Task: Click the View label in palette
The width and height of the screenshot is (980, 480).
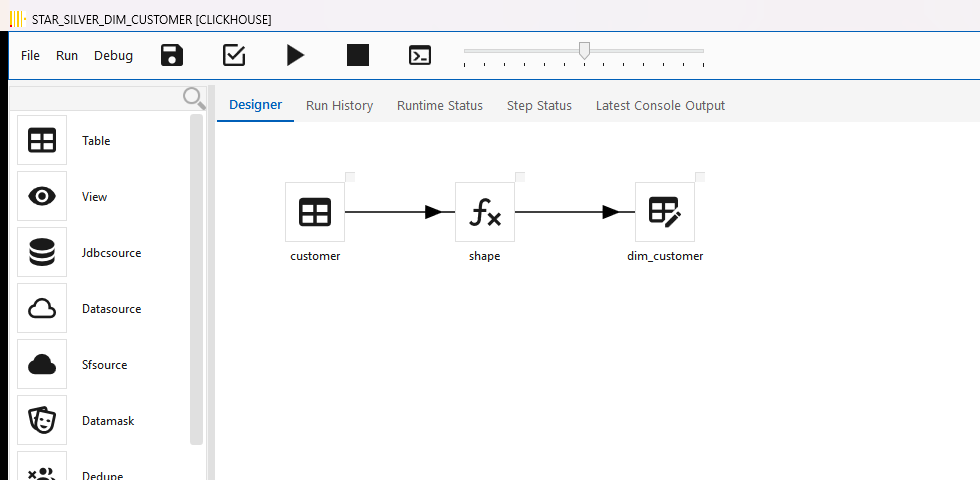Action: coord(94,197)
